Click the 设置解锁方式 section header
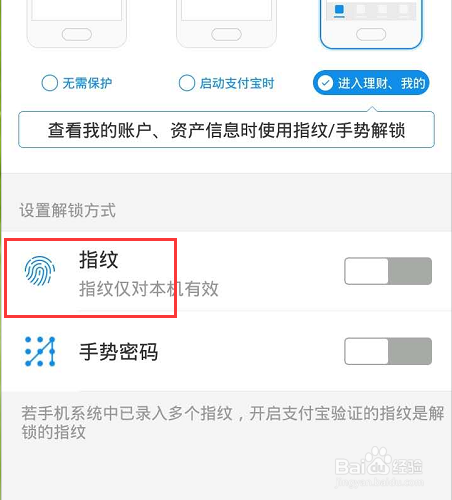The width and height of the screenshot is (452, 500). [67, 210]
